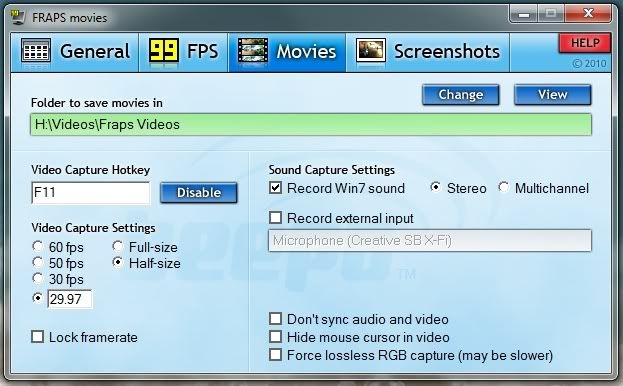
Task: Open the red HELP button
Action: point(585,43)
